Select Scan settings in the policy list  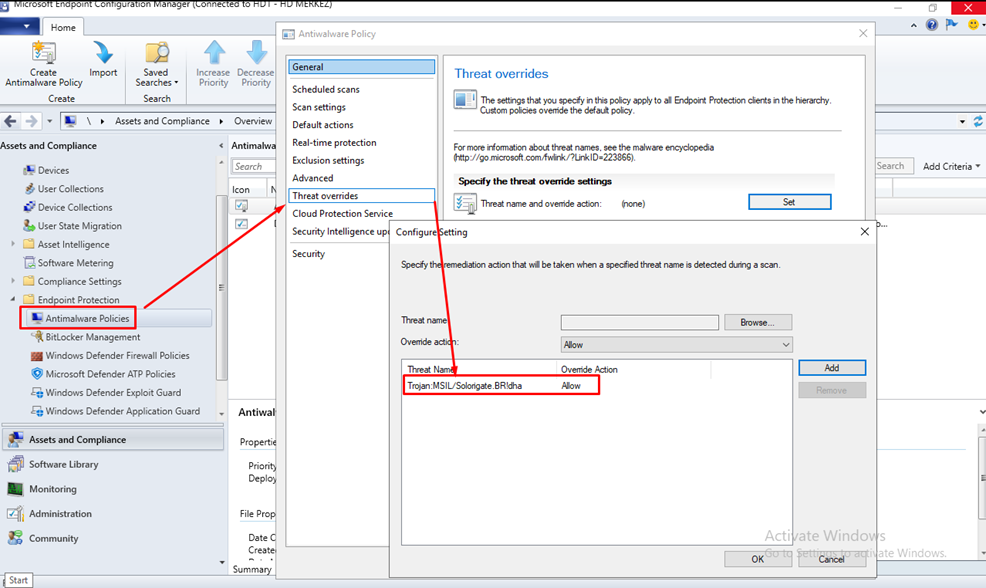coord(319,108)
